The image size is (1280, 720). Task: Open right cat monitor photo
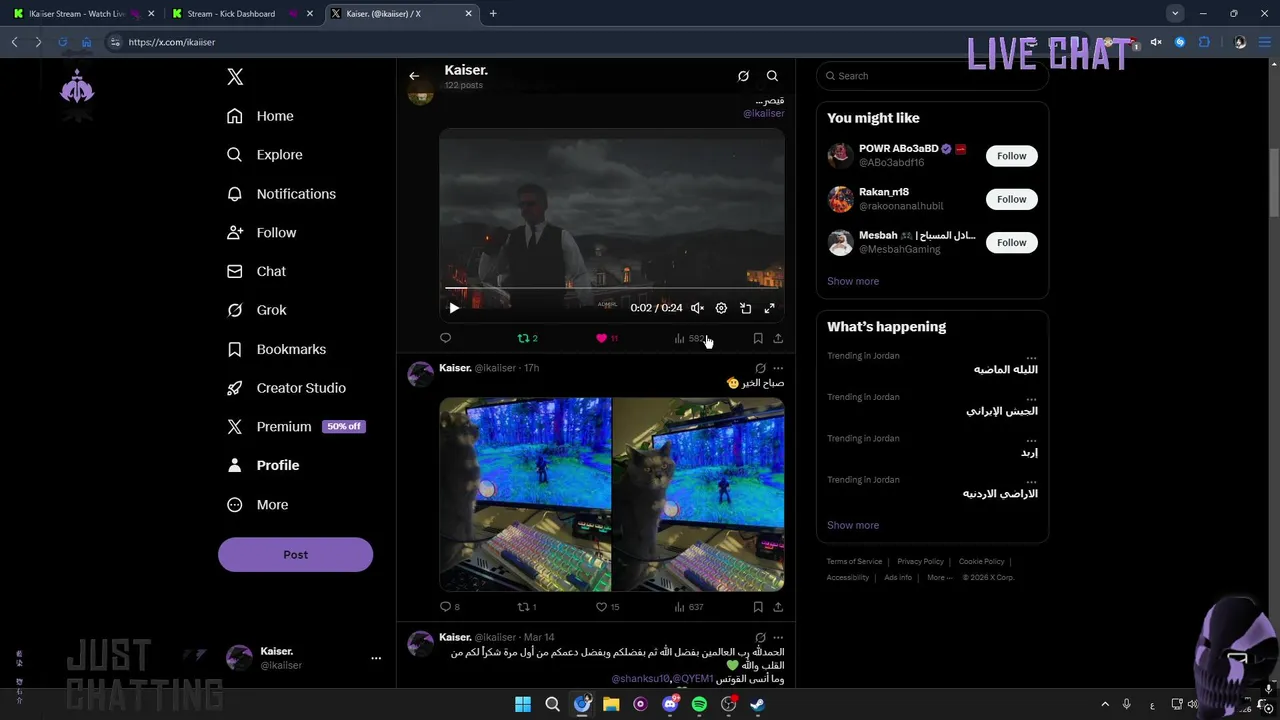click(698, 494)
